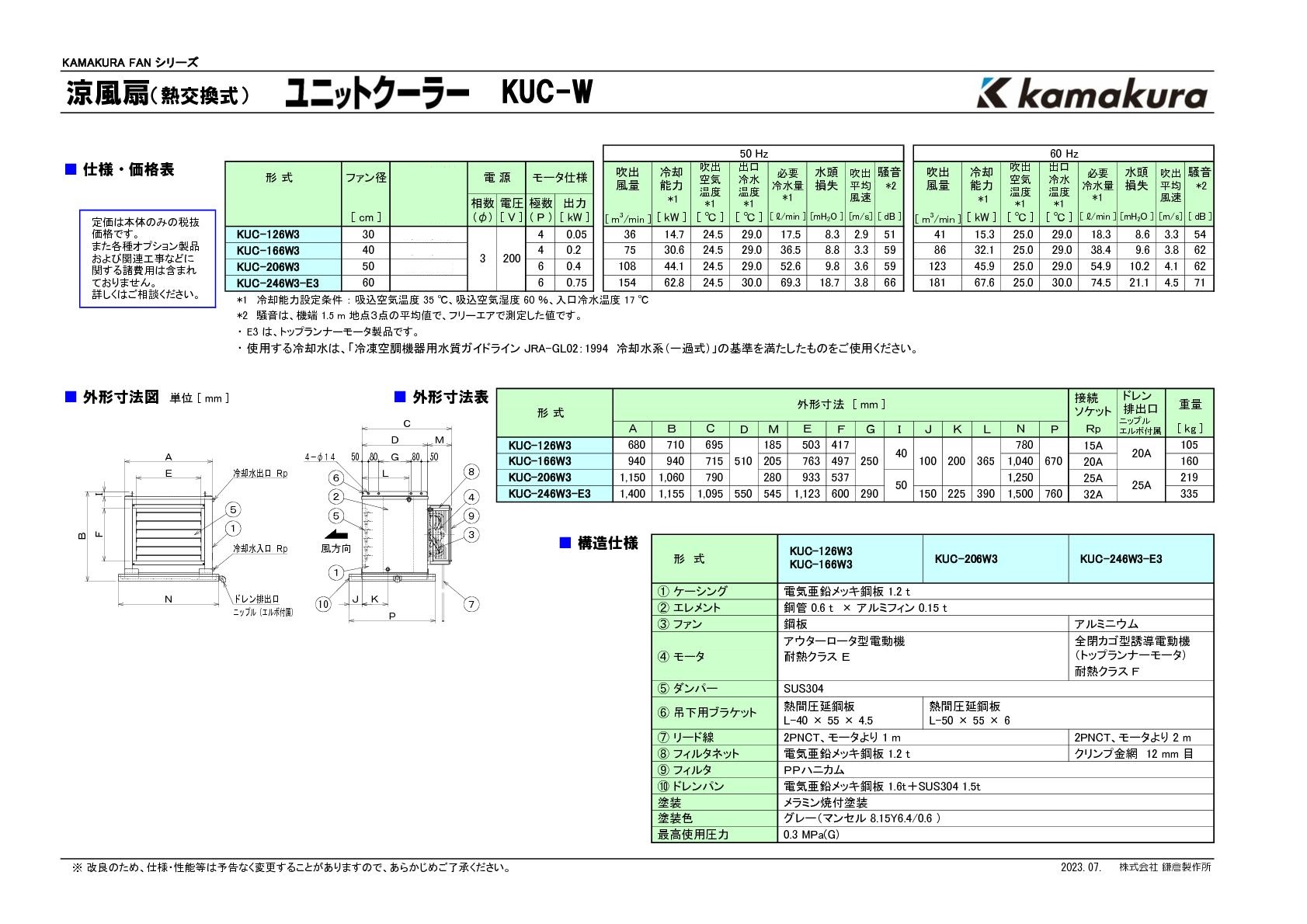Click 'KUC-246W3-E3' in the spec table
The image size is (1307, 924).
(x=278, y=283)
